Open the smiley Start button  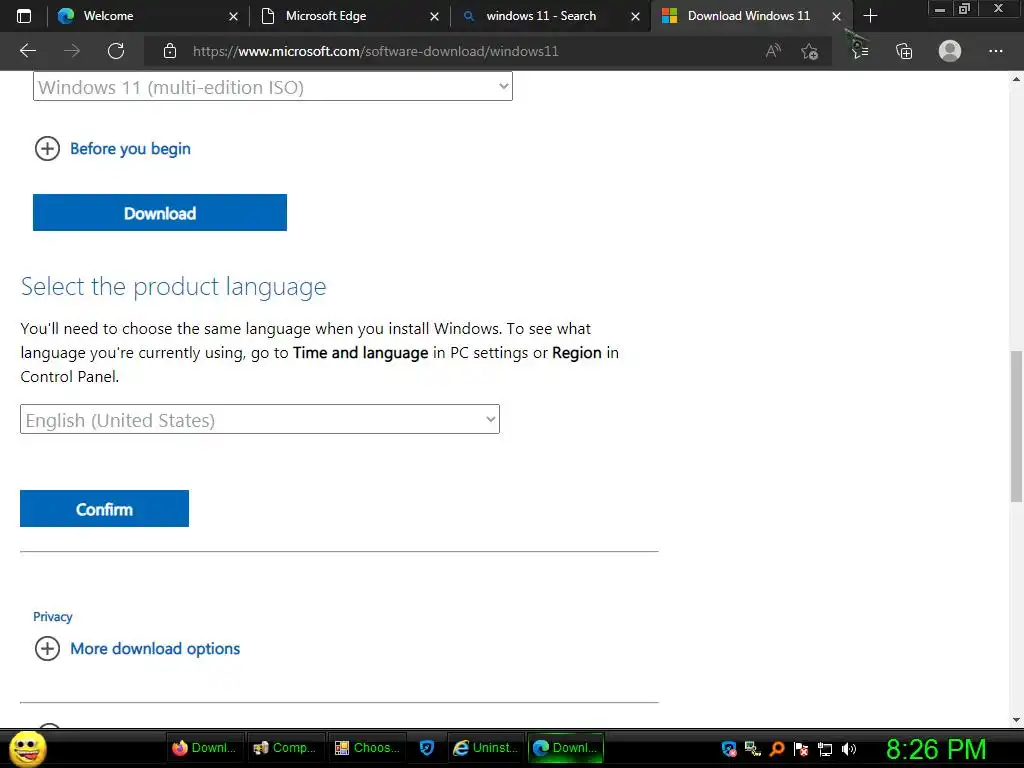pos(27,748)
